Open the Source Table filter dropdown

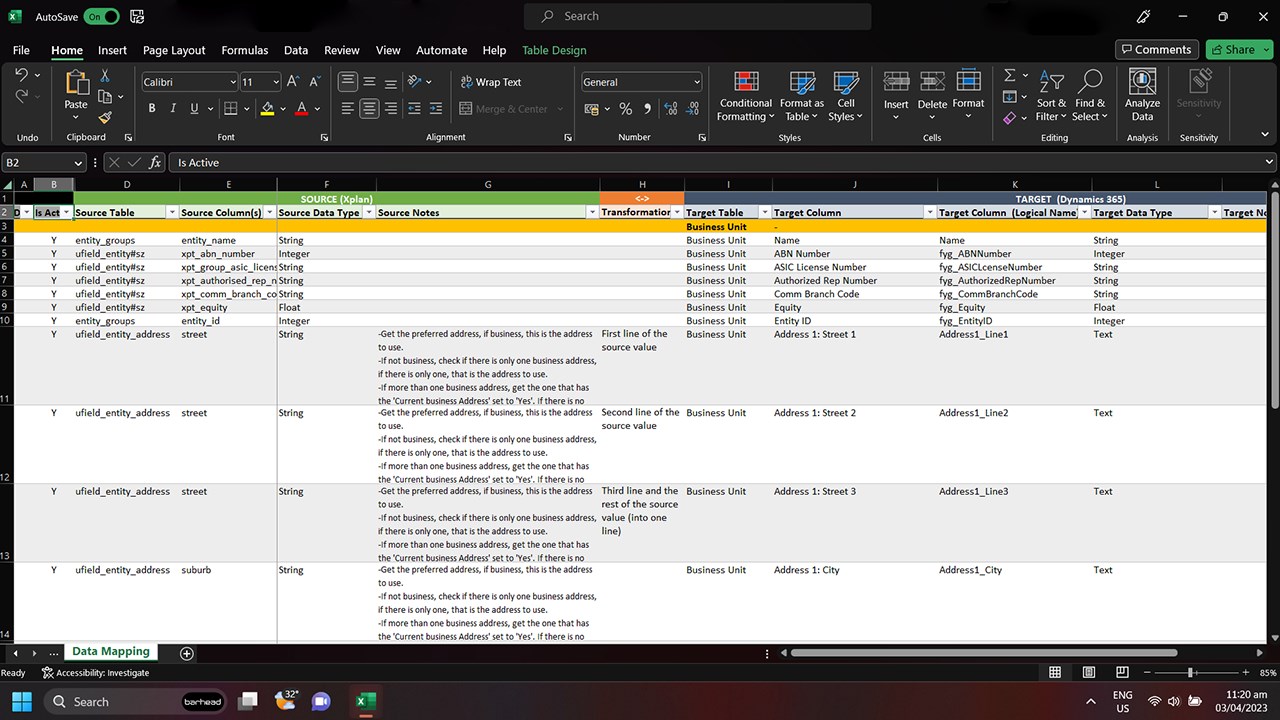click(x=171, y=212)
